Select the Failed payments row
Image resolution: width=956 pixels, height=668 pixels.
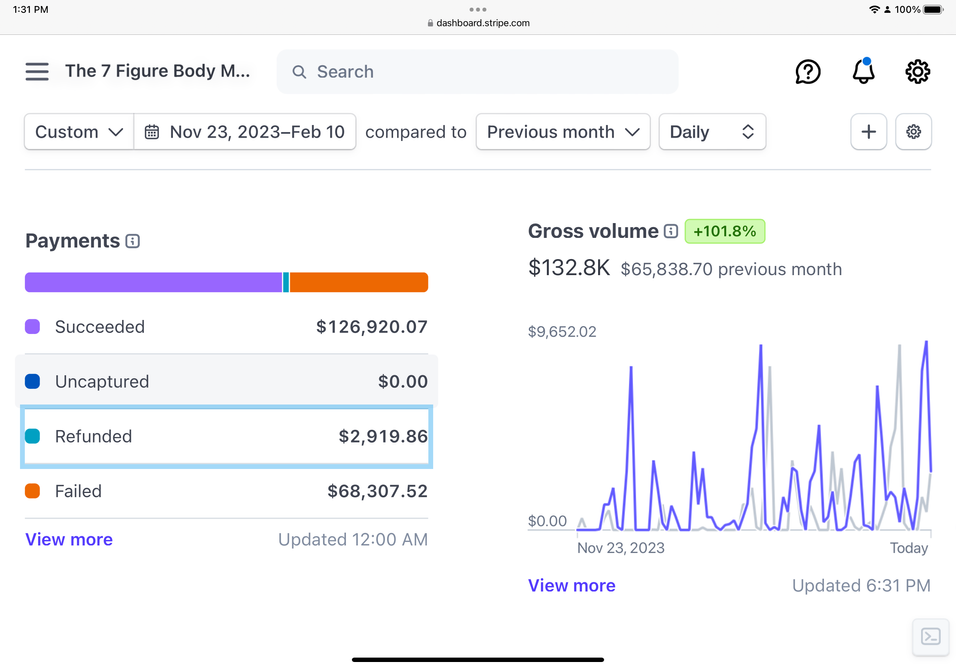pos(226,492)
